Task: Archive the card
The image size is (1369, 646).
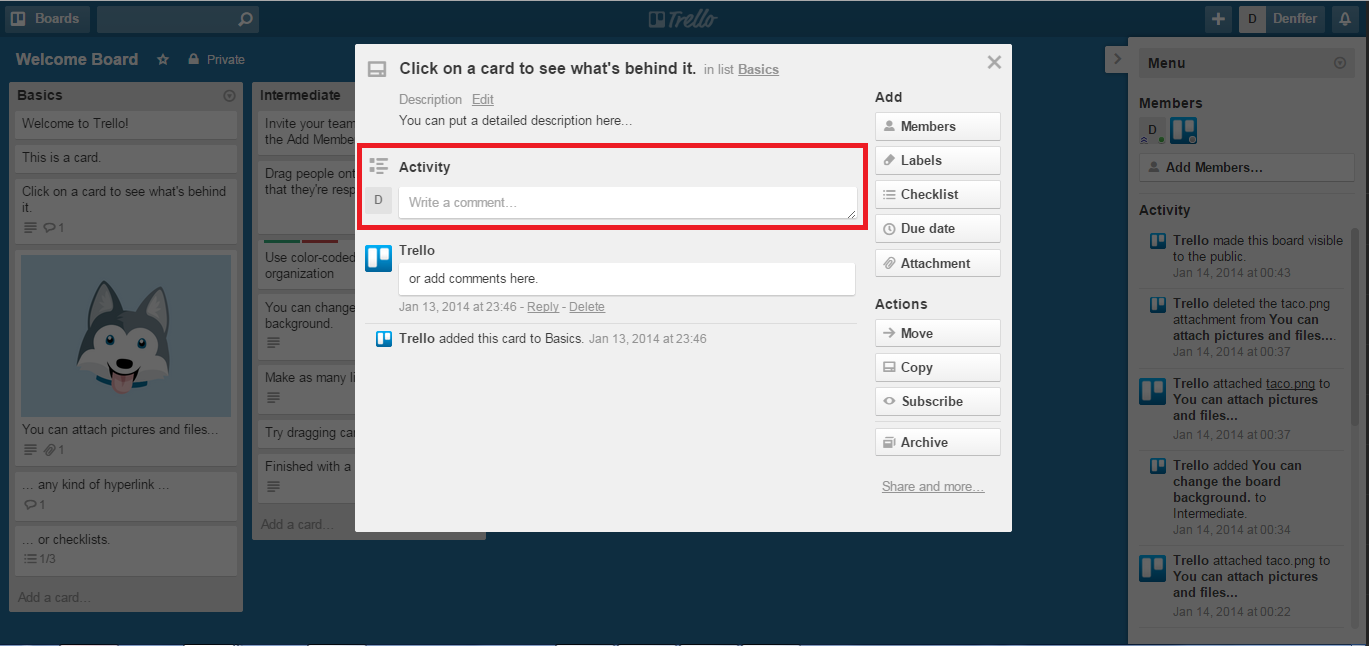Action: pos(938,442)
